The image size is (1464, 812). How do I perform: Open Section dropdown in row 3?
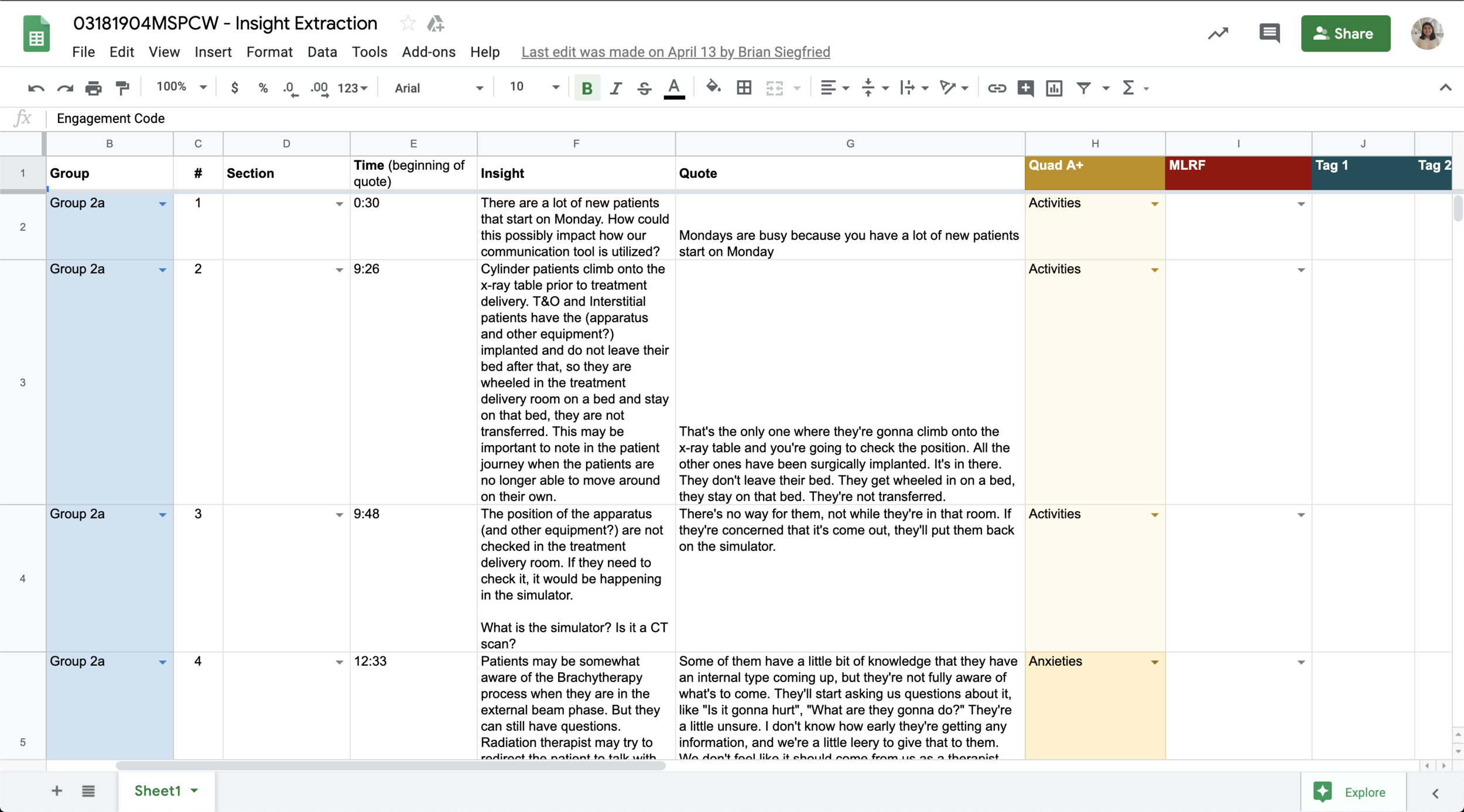(339, 270)
